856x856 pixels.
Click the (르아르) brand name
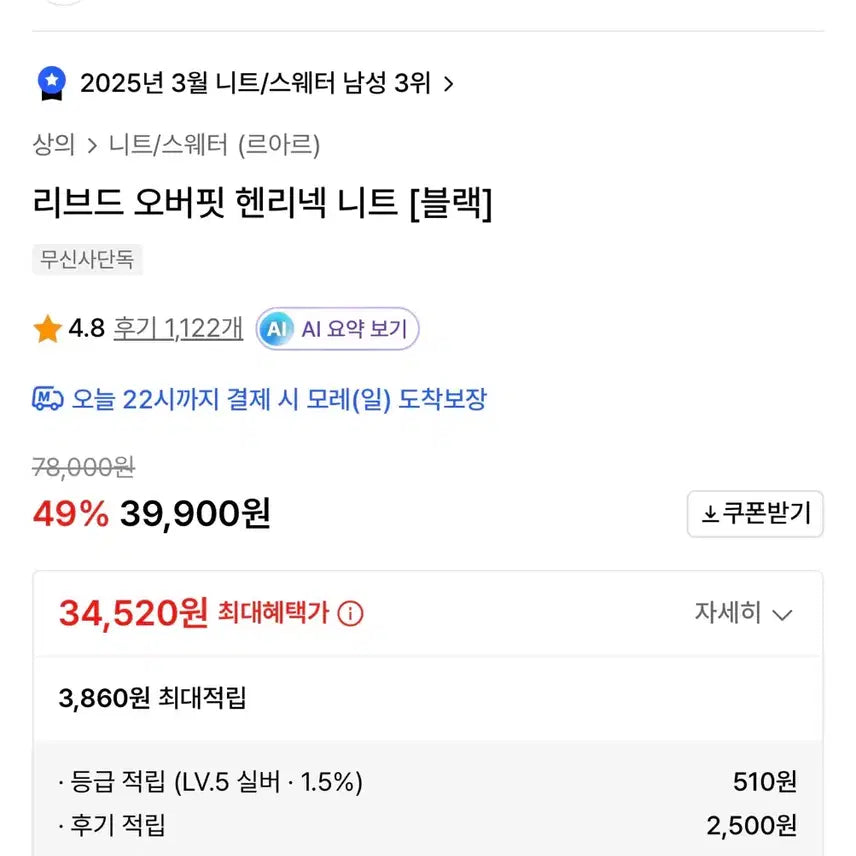[x=279, y=145]
